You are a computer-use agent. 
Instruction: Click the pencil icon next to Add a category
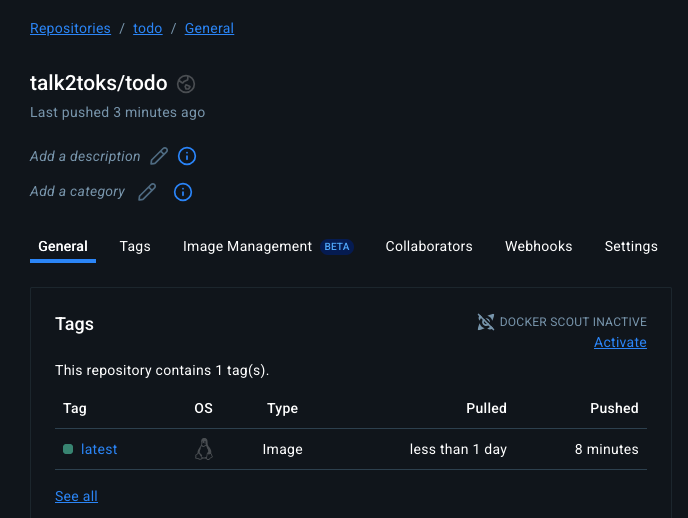[x=147, y=192]
